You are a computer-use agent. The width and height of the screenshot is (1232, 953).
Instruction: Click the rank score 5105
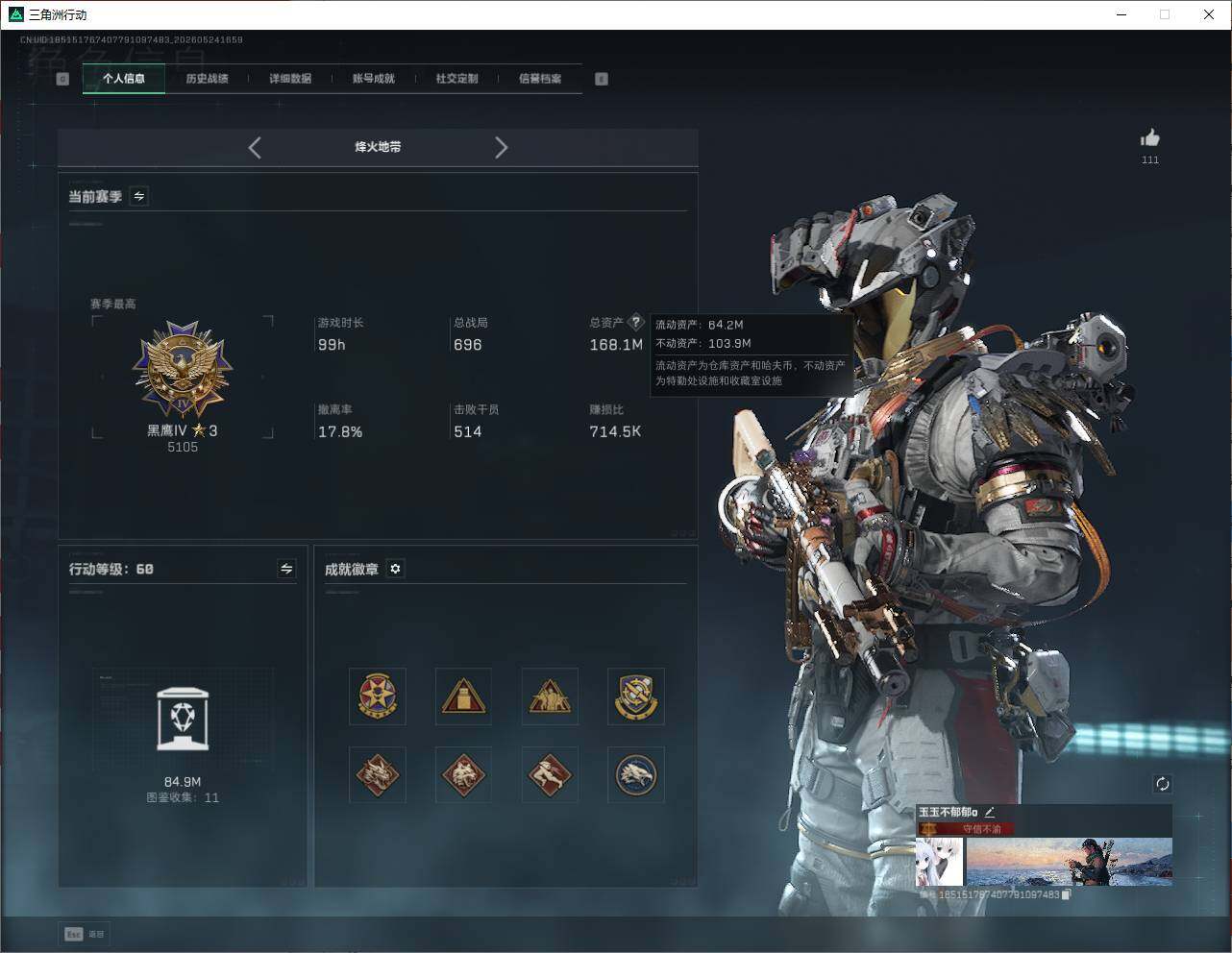(x=183, y=447)
